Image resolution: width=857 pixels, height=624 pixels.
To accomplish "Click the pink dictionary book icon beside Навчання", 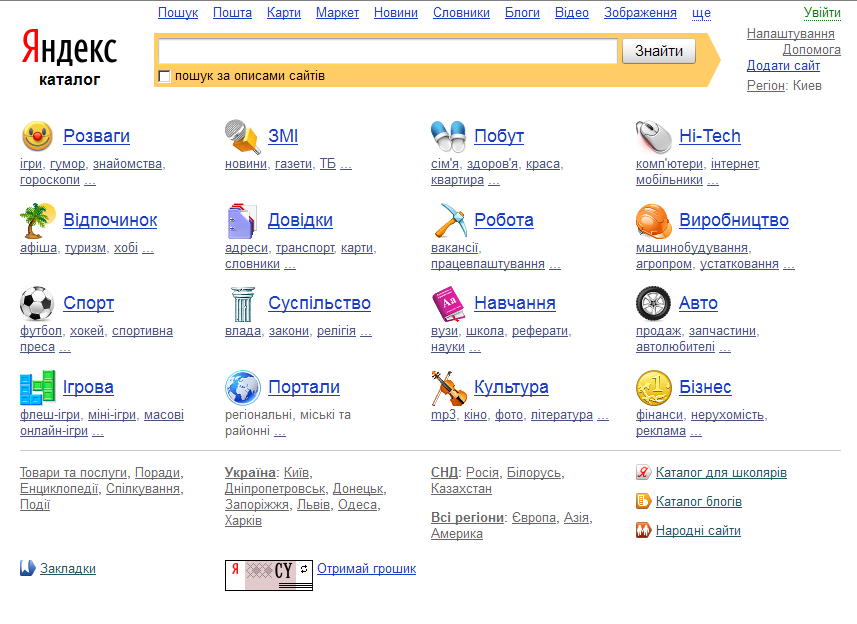I will (448, 304).
